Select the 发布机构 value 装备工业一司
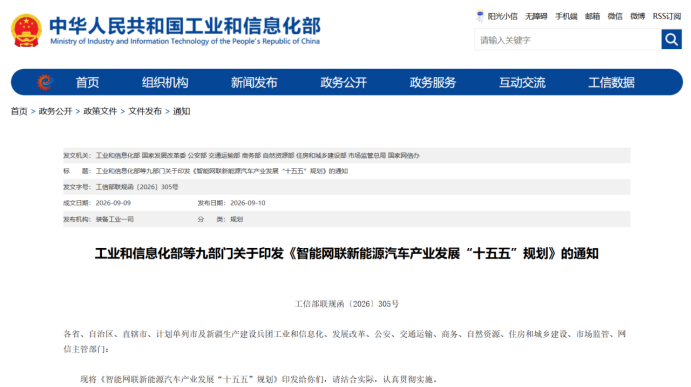Screen dimensions: 691x387 click(x=115, y=219)
